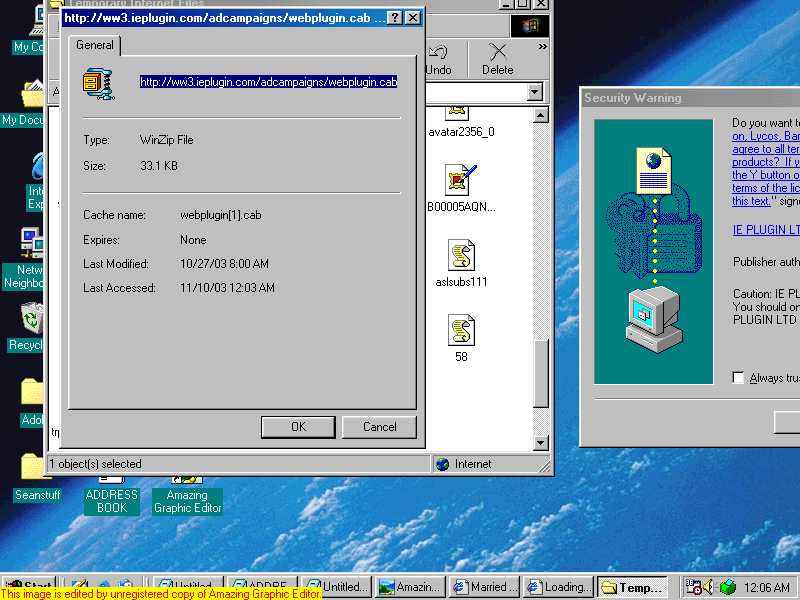800x600 pixels.
Task: Click the volume speaker tray icon
Action: point(708,587)
